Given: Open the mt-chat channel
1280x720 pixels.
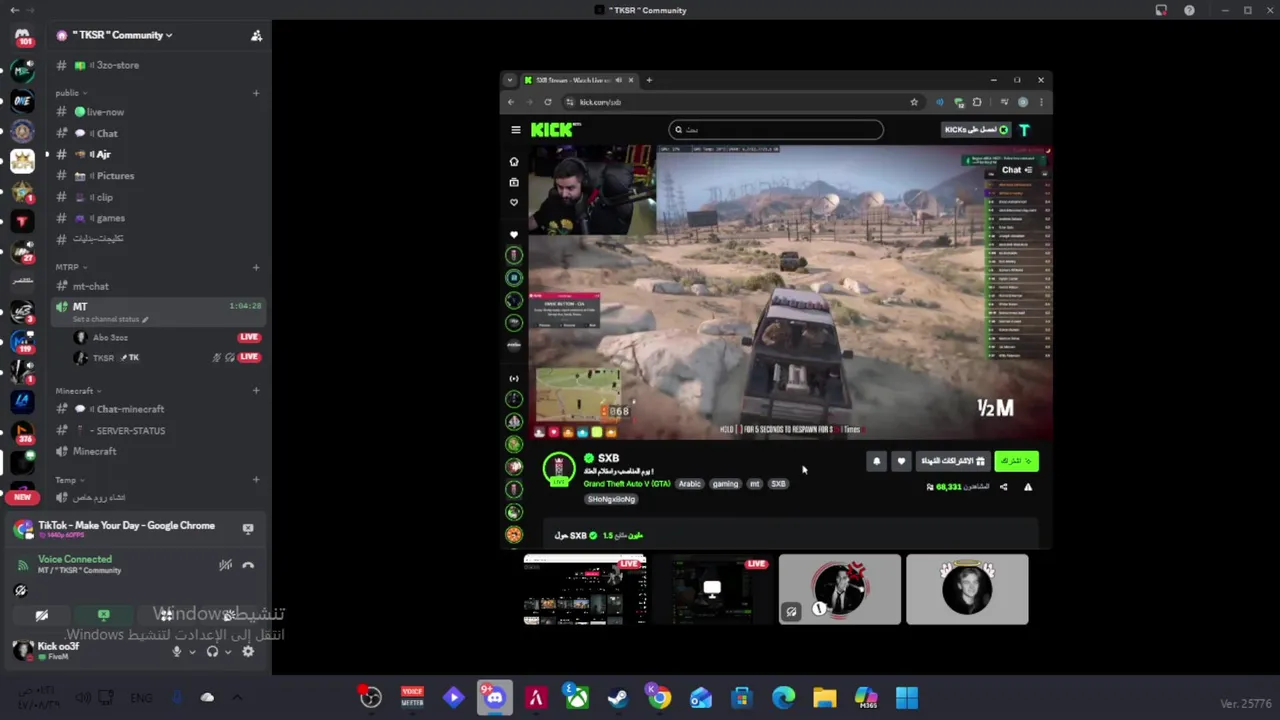Looking at the screenshot, I should 158,286.
